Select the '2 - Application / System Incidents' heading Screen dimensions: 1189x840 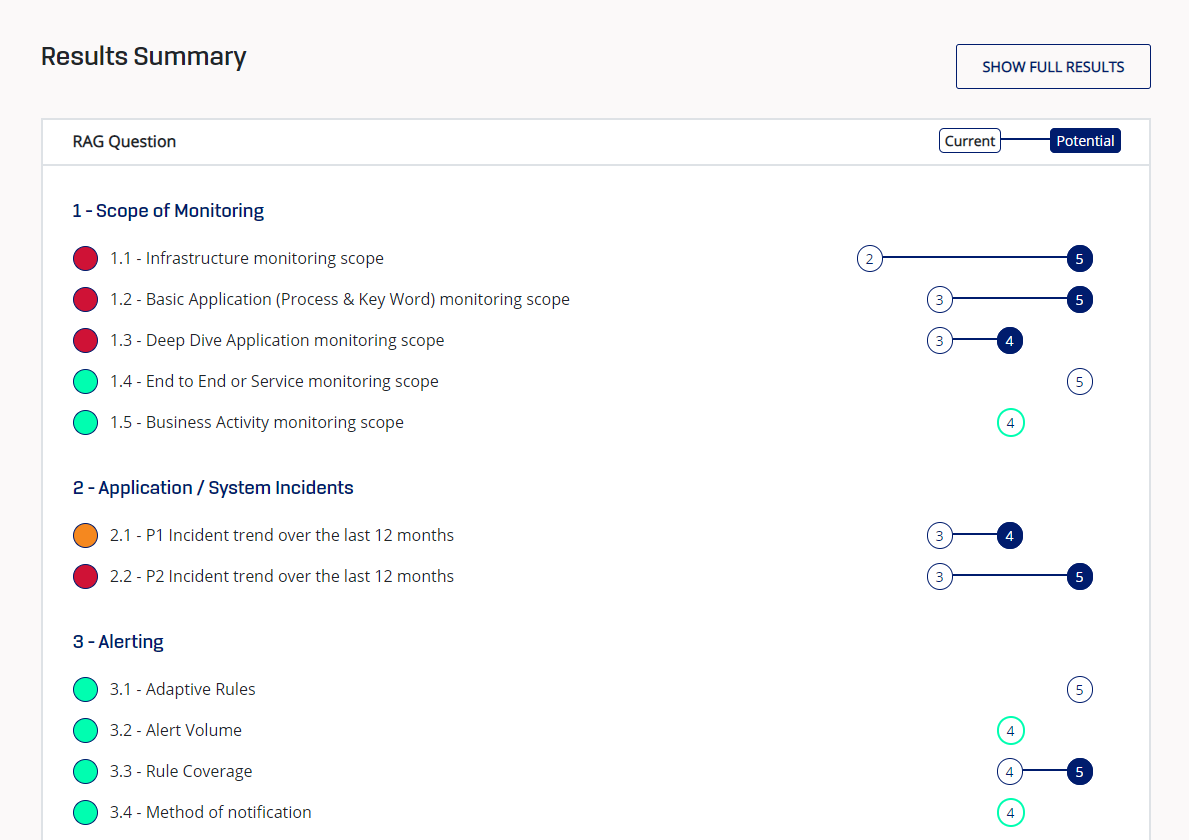[x=213, y=487]
